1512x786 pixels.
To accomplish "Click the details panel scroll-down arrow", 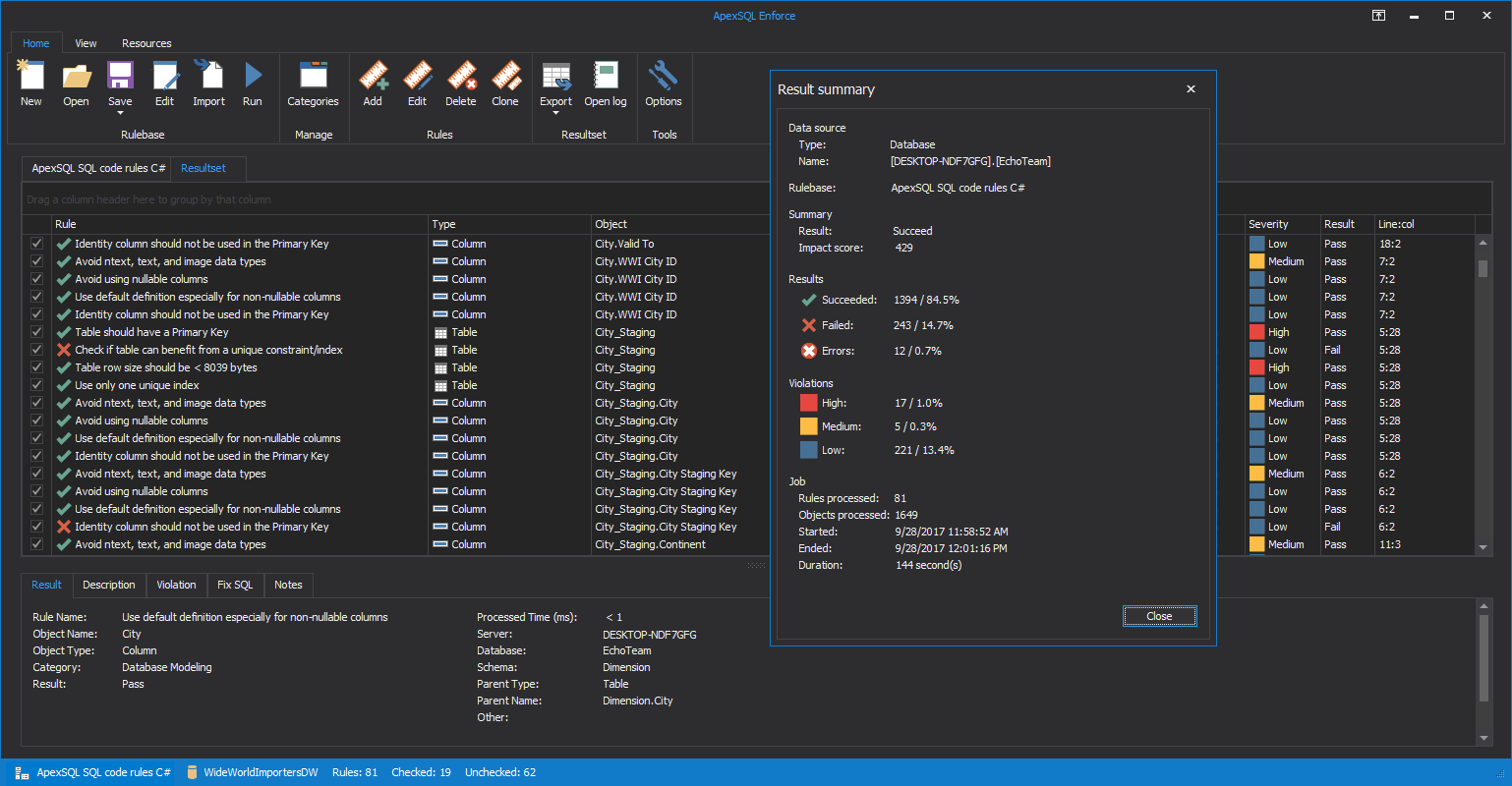I will [1483, 738].
